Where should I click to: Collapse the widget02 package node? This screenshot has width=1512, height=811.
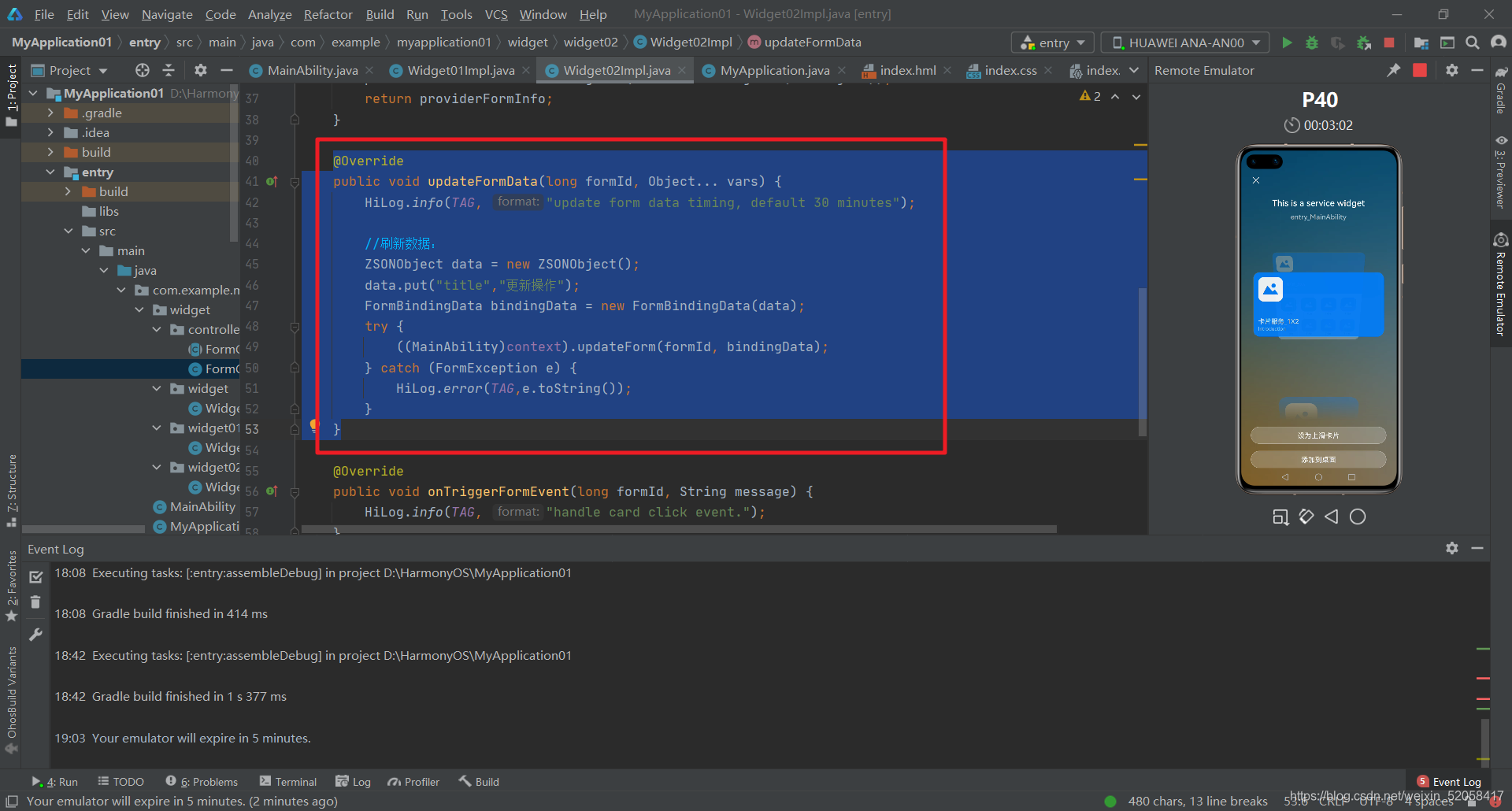click(156, 467)
